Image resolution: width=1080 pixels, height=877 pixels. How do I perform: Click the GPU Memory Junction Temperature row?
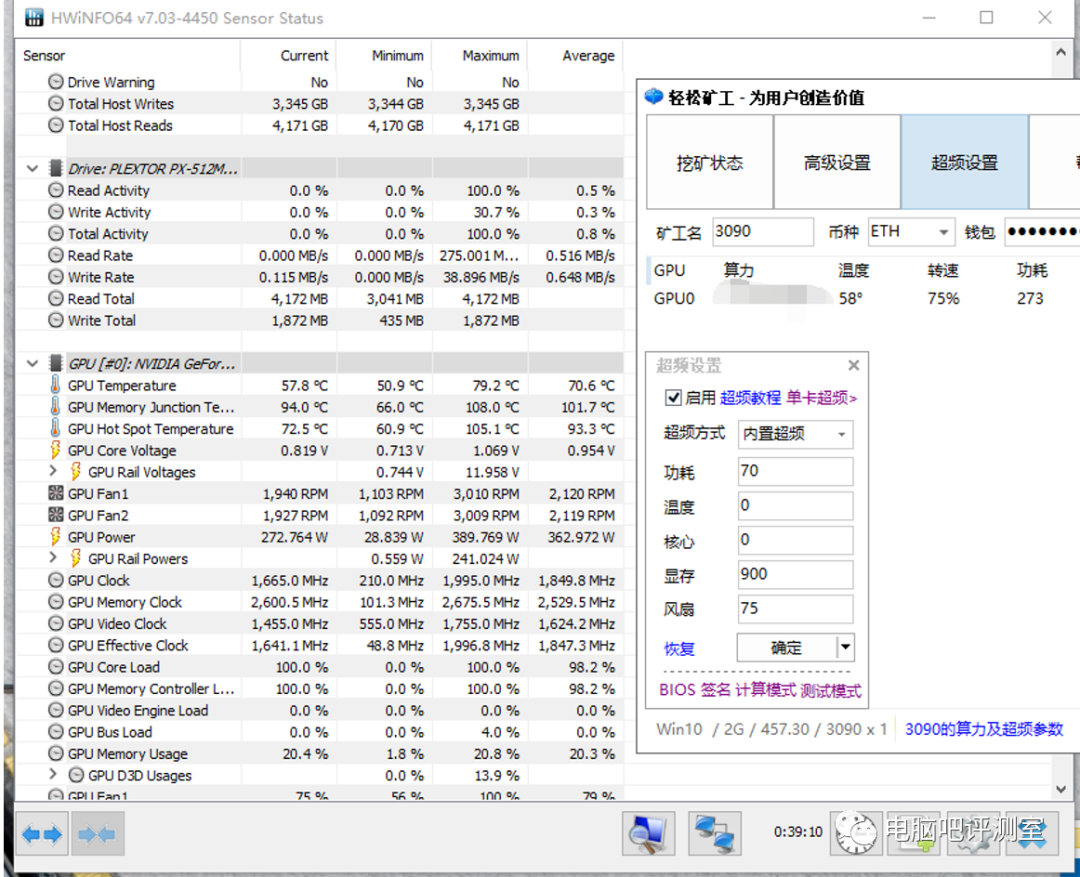coord(319,407)
